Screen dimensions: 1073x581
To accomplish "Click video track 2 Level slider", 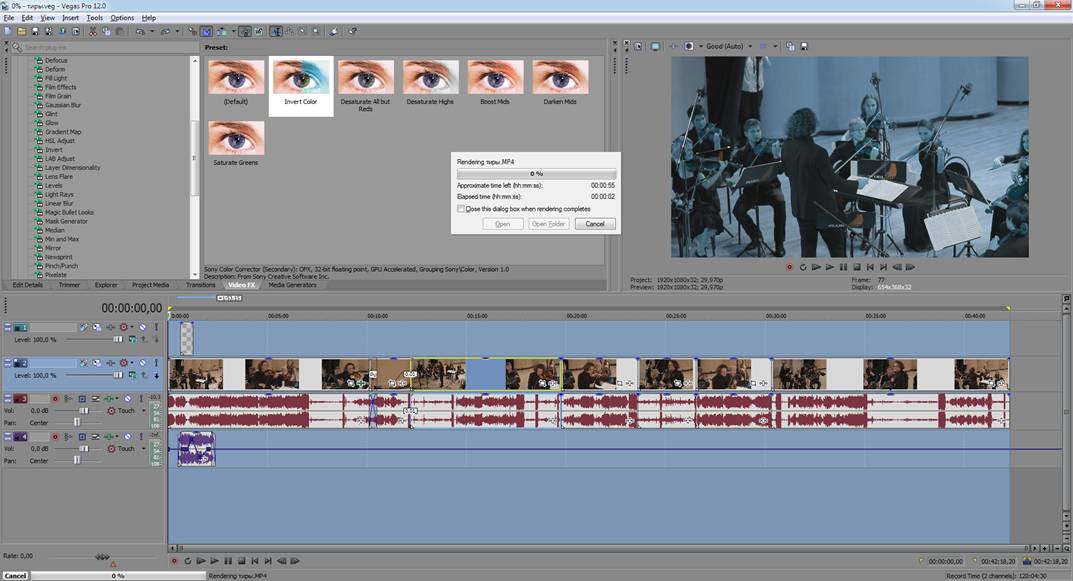I will 118,375.
